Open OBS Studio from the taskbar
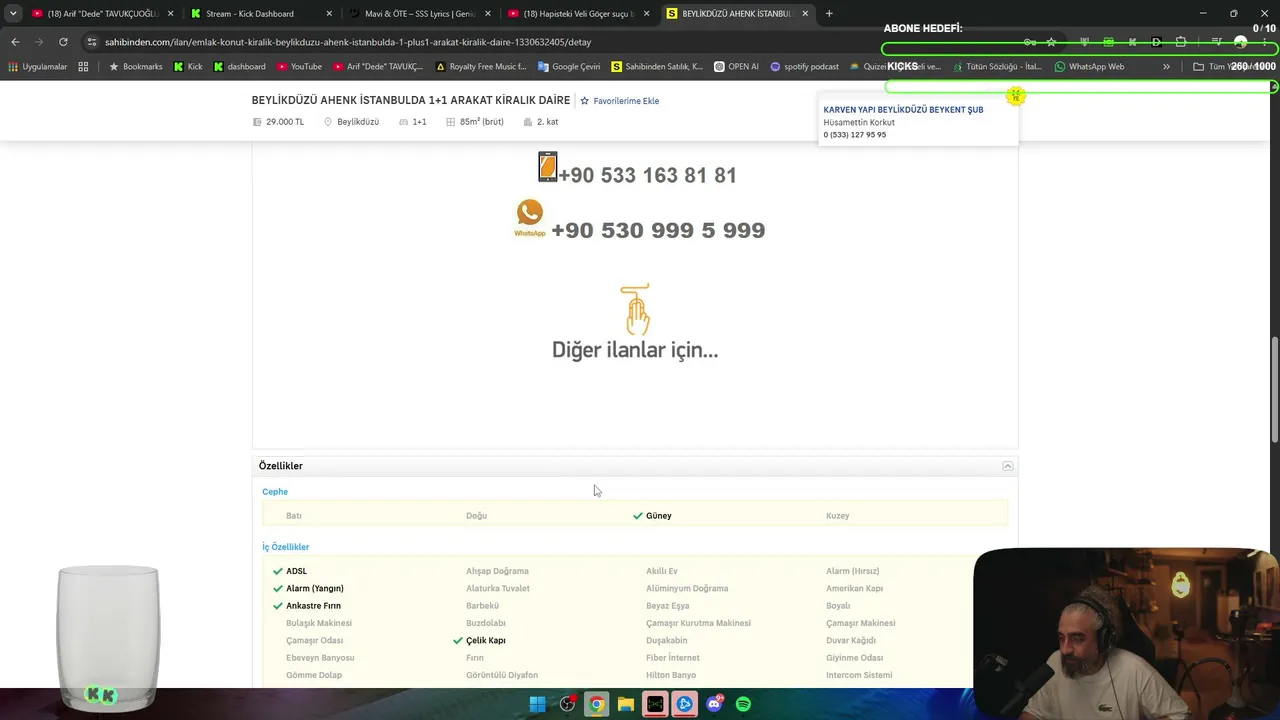 click(567, 704)
